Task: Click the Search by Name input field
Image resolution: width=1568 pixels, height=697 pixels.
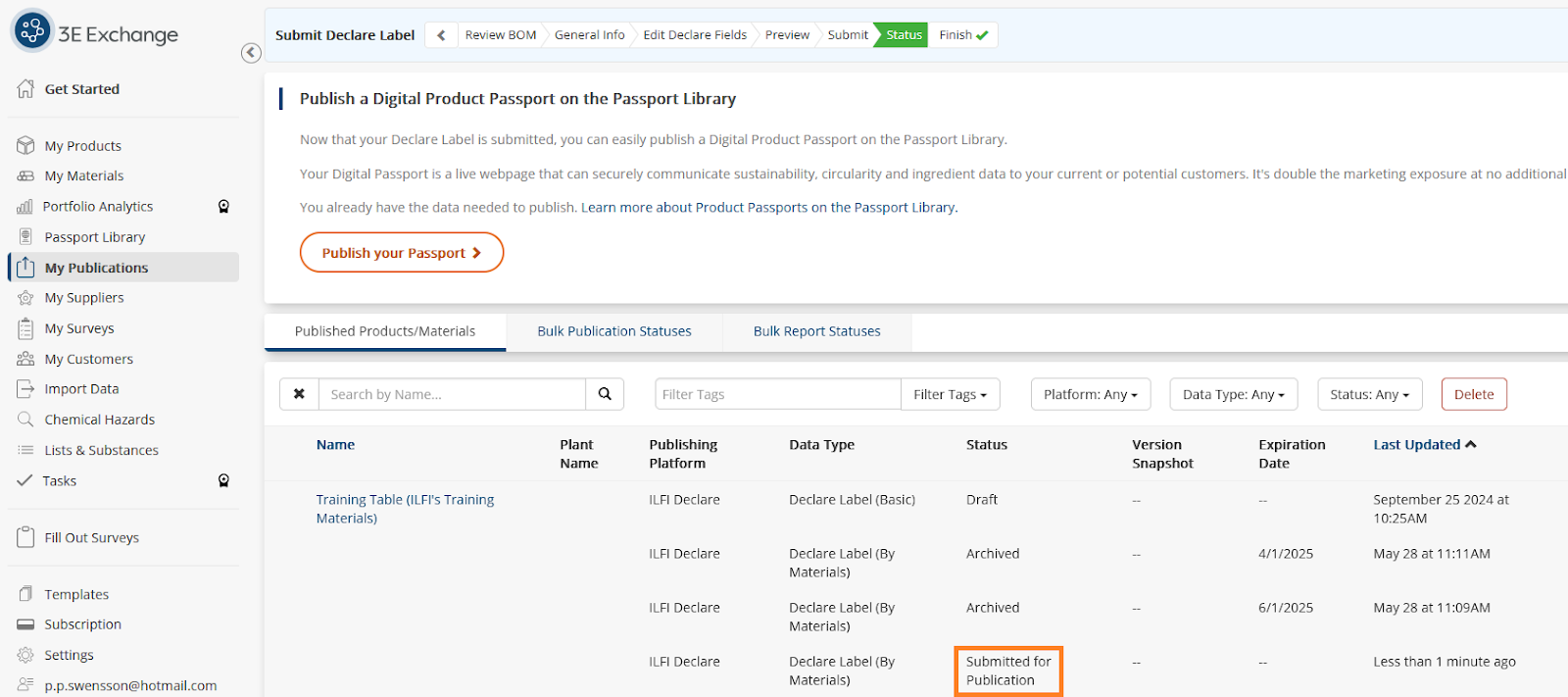Action: [x=452, y=394]
